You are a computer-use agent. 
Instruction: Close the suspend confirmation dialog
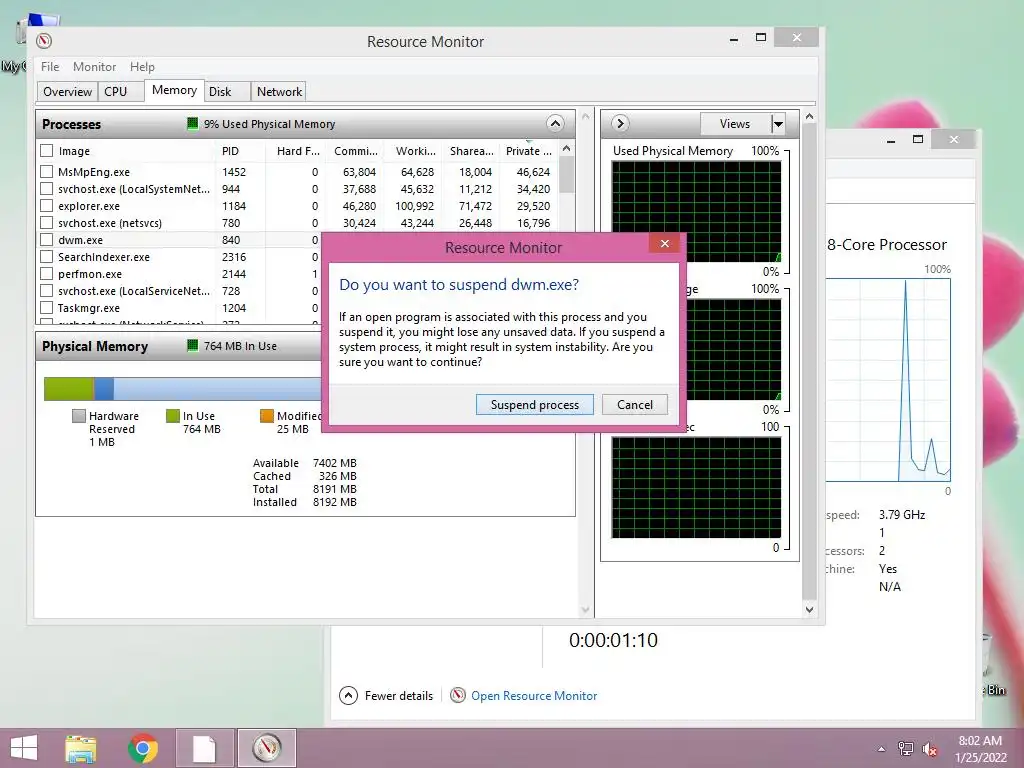coord(664,244)
